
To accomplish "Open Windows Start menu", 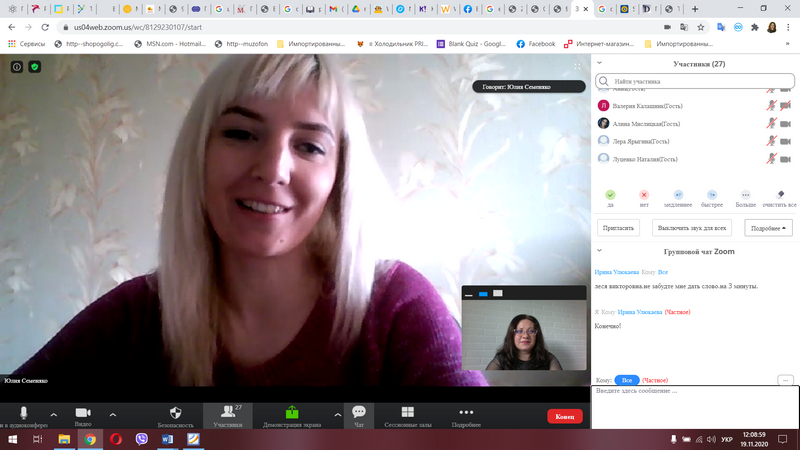I will point(12,439).
